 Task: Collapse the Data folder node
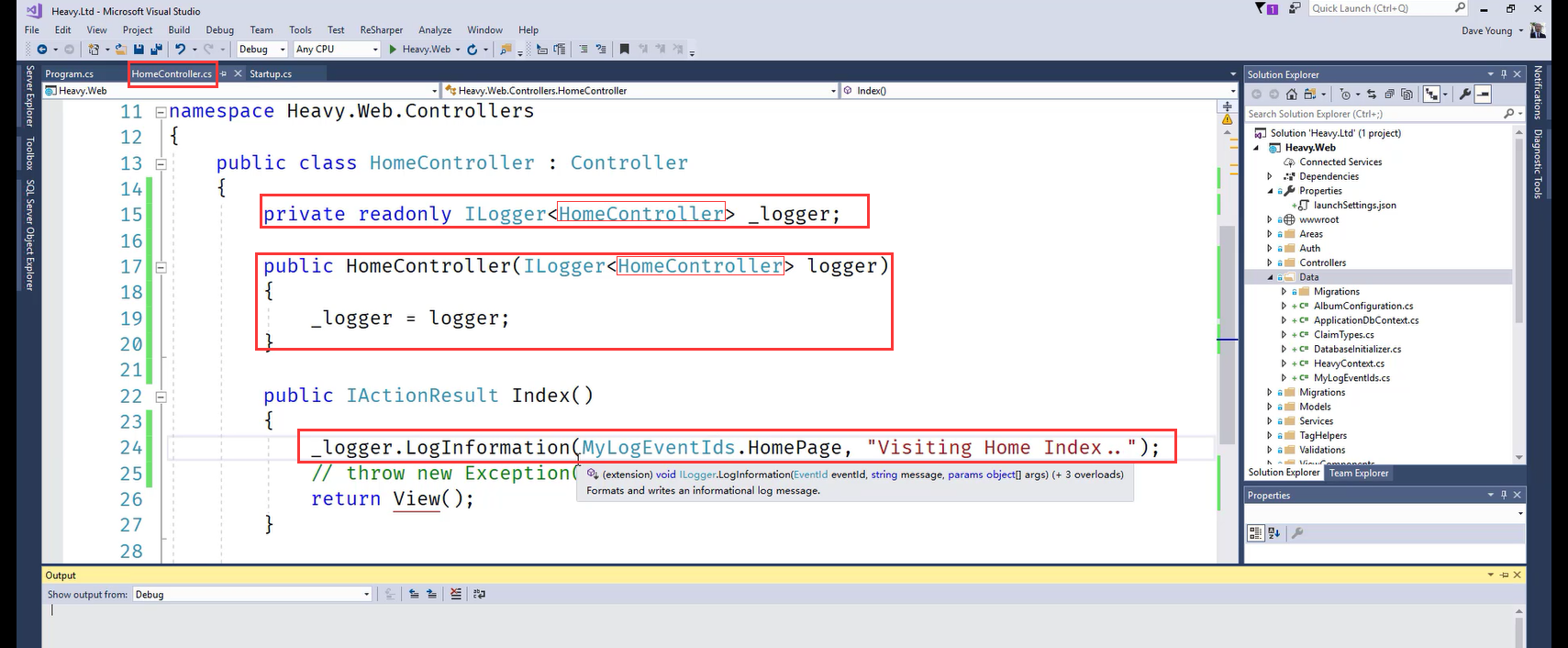click(1270, 277)
